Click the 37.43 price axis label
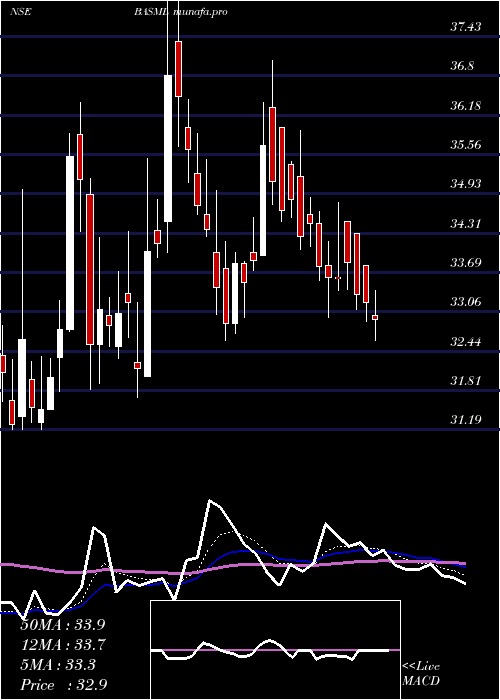The image size is (500, 700). [x=466, y=27]
